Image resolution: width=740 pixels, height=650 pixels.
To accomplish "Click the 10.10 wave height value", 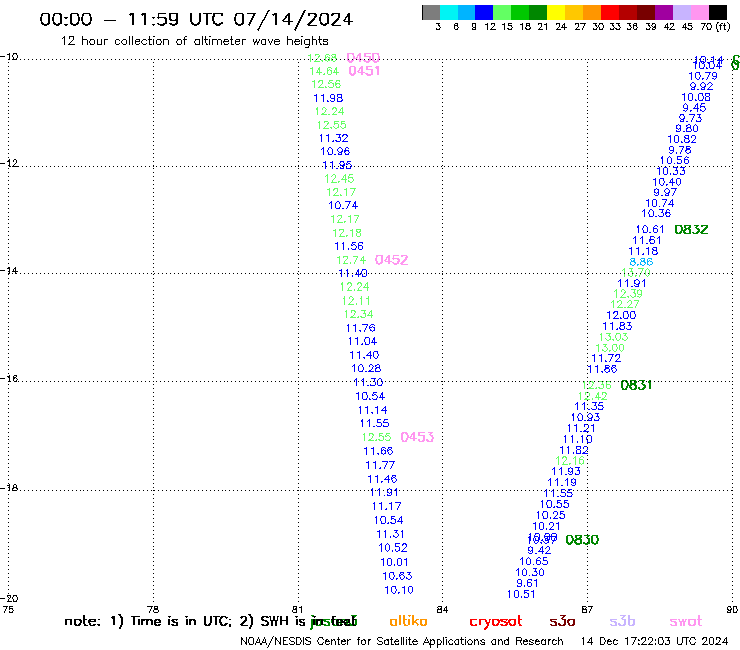I will point(399,590).
